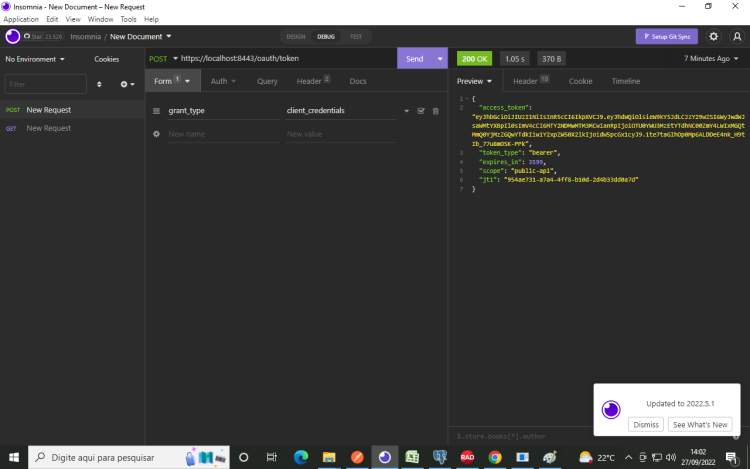Open the Tools menu

tap(128, 19)
